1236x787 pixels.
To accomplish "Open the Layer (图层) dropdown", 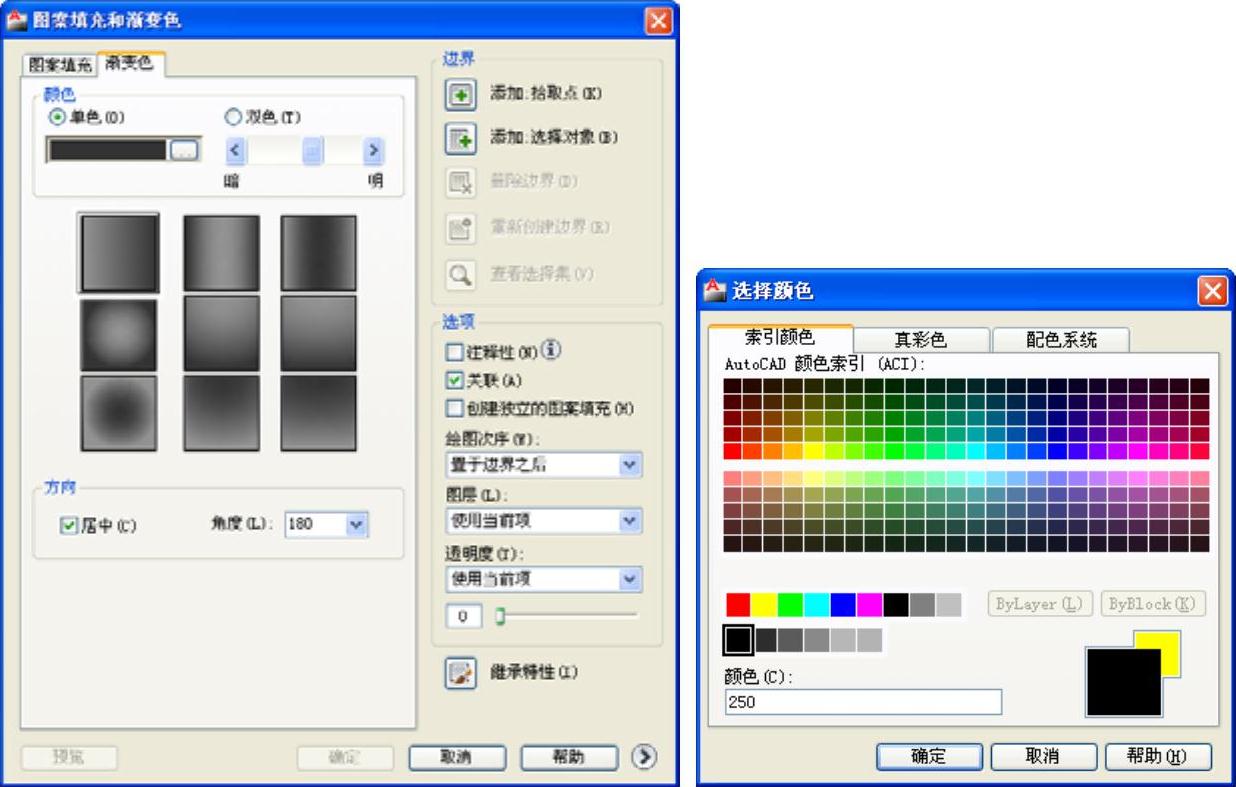I will click(x=630, y=521).
